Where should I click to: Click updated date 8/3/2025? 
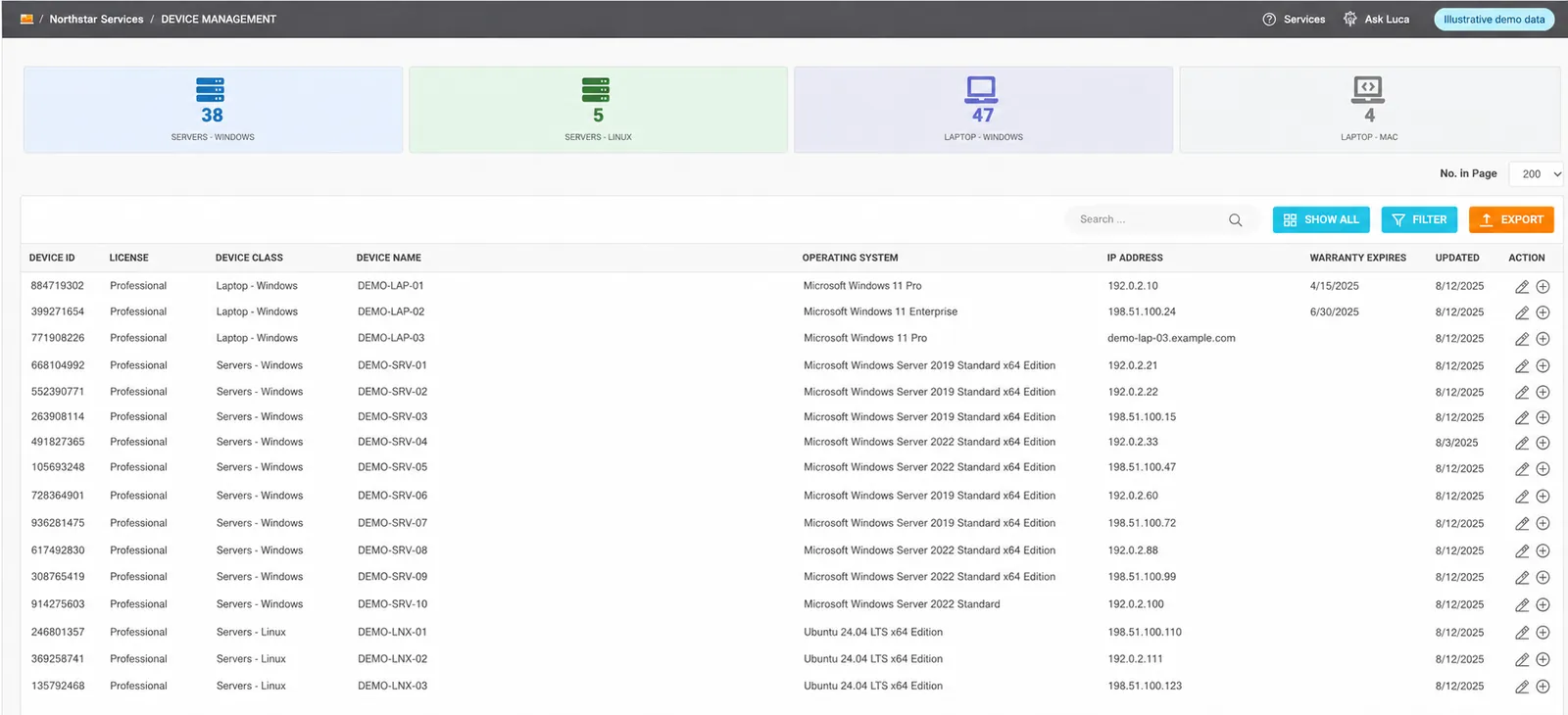[1456, 443]
